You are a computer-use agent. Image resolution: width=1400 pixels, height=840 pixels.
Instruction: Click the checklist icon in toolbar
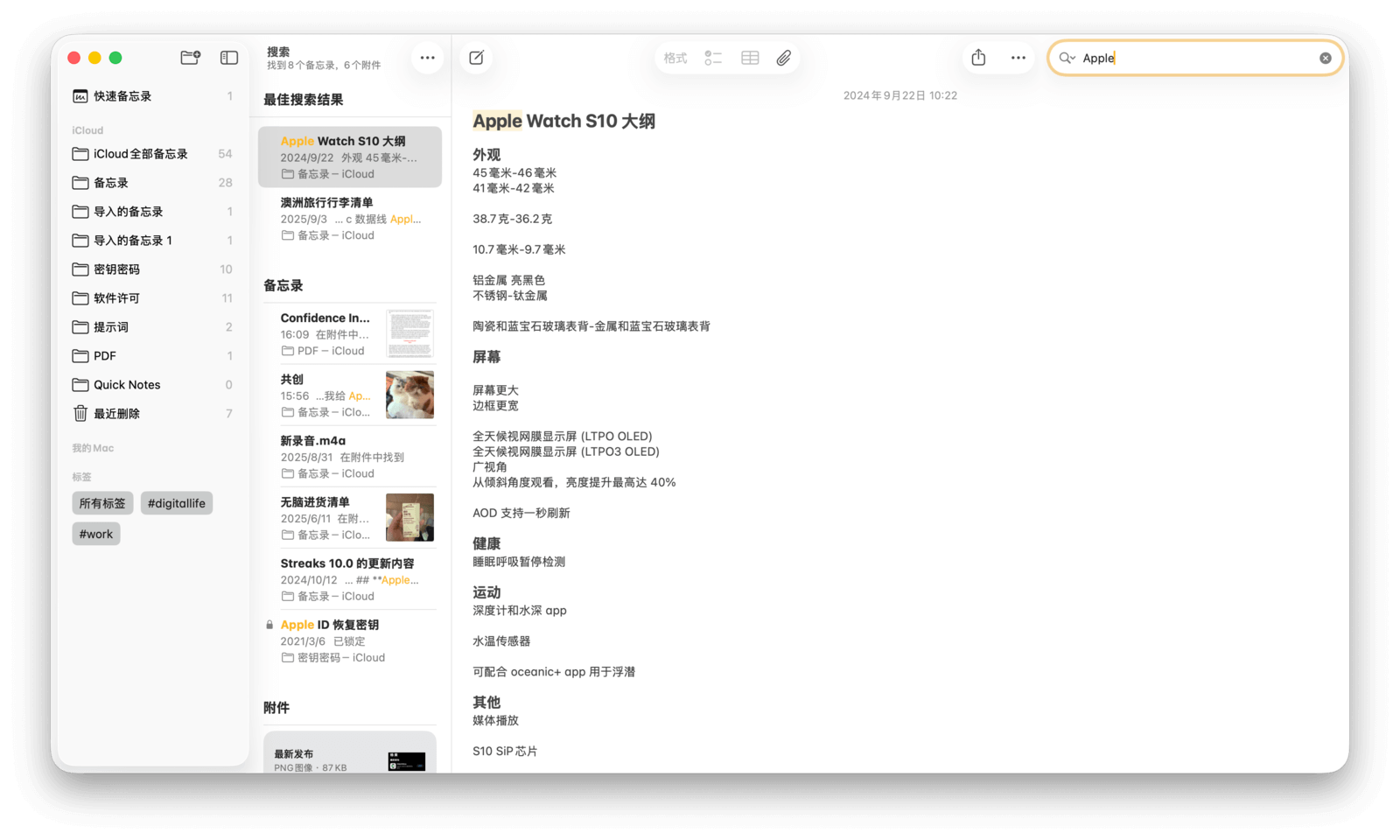(x=713, y=58)
